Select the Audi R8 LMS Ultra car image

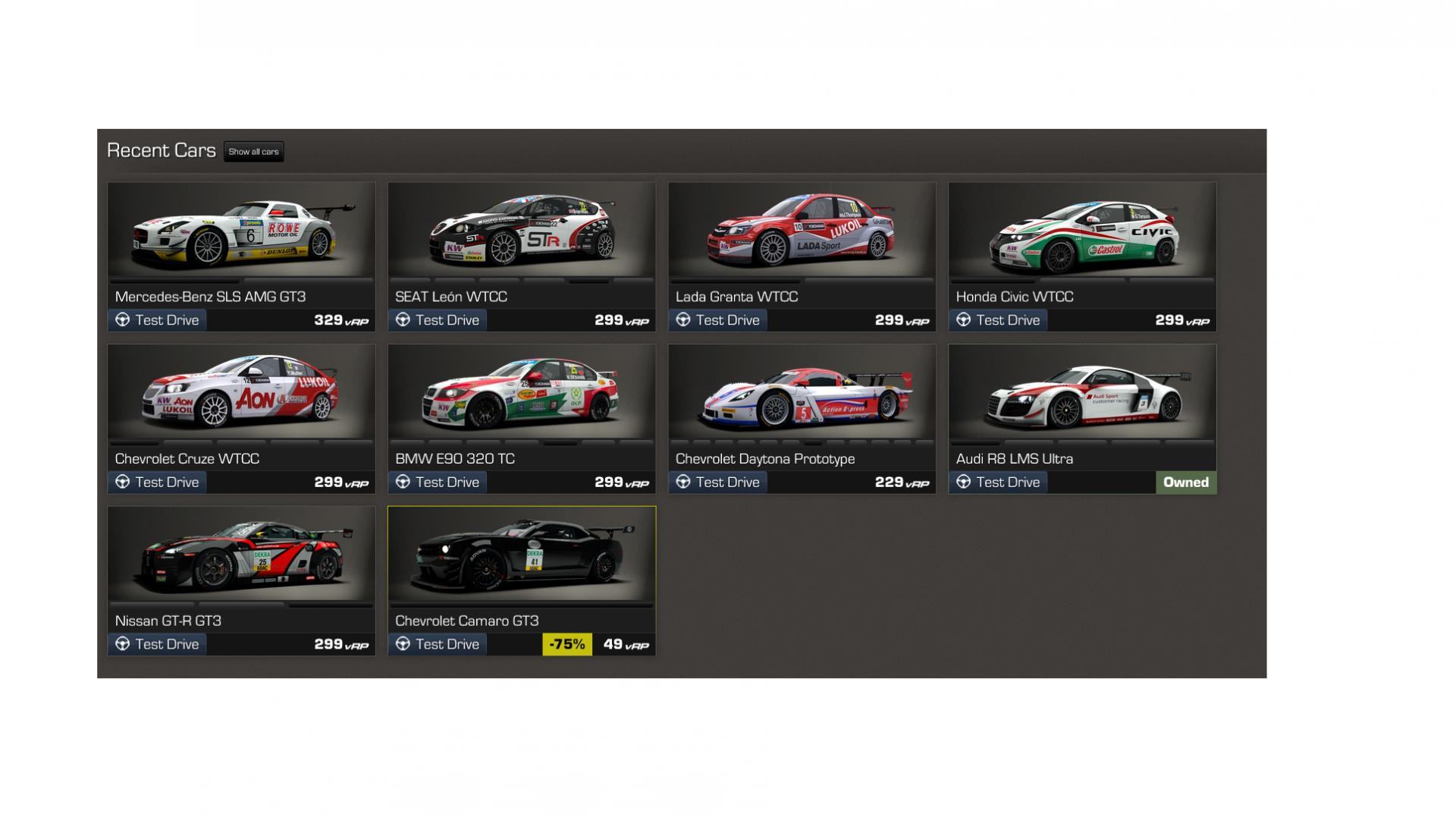point(1082,393)
